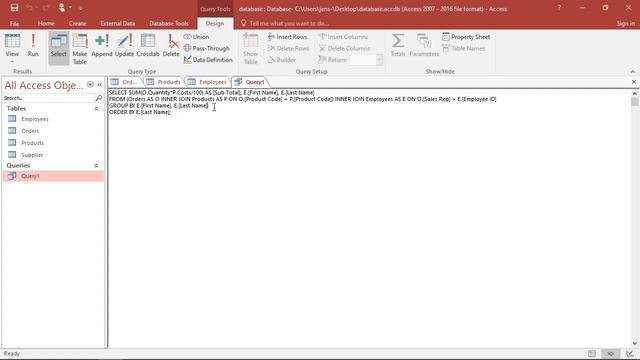The height and width of the screenshot is (360, 640).
Task: Click the Save icon in quick access toolbar
Action: pos(14,8)
